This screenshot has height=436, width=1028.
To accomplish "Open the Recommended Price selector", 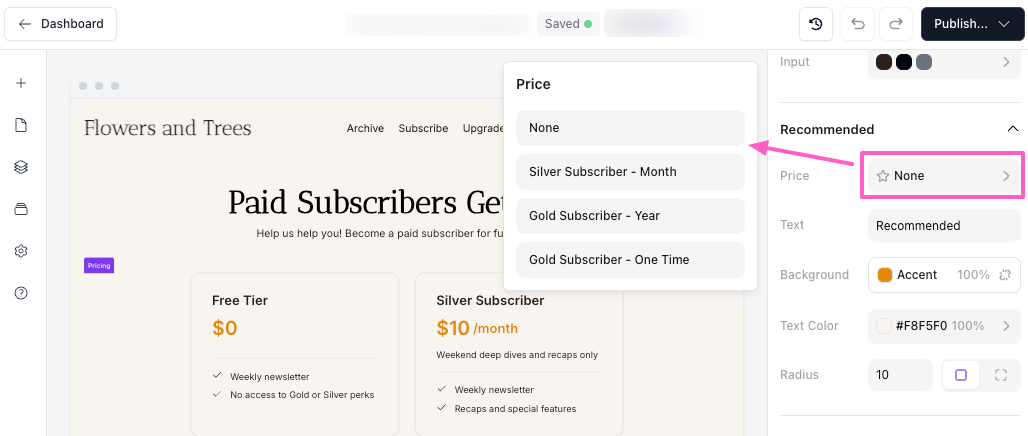I will 943,176.
